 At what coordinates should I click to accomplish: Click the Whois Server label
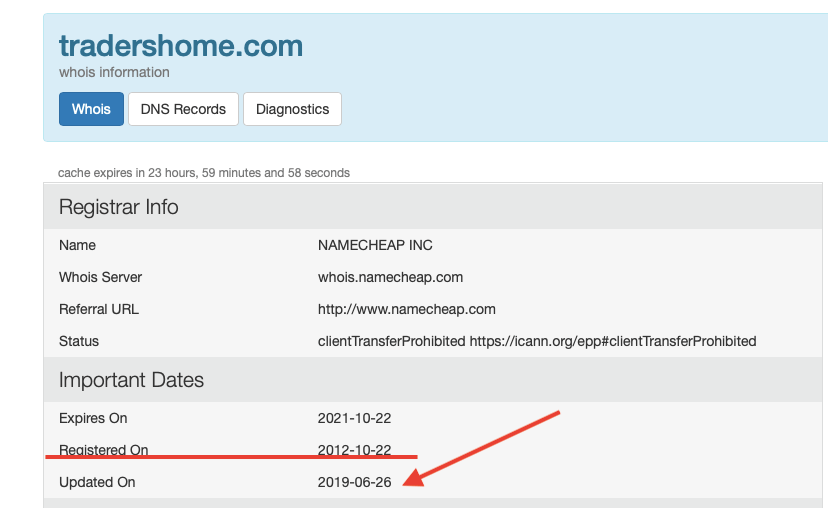(x=101, y=277)
